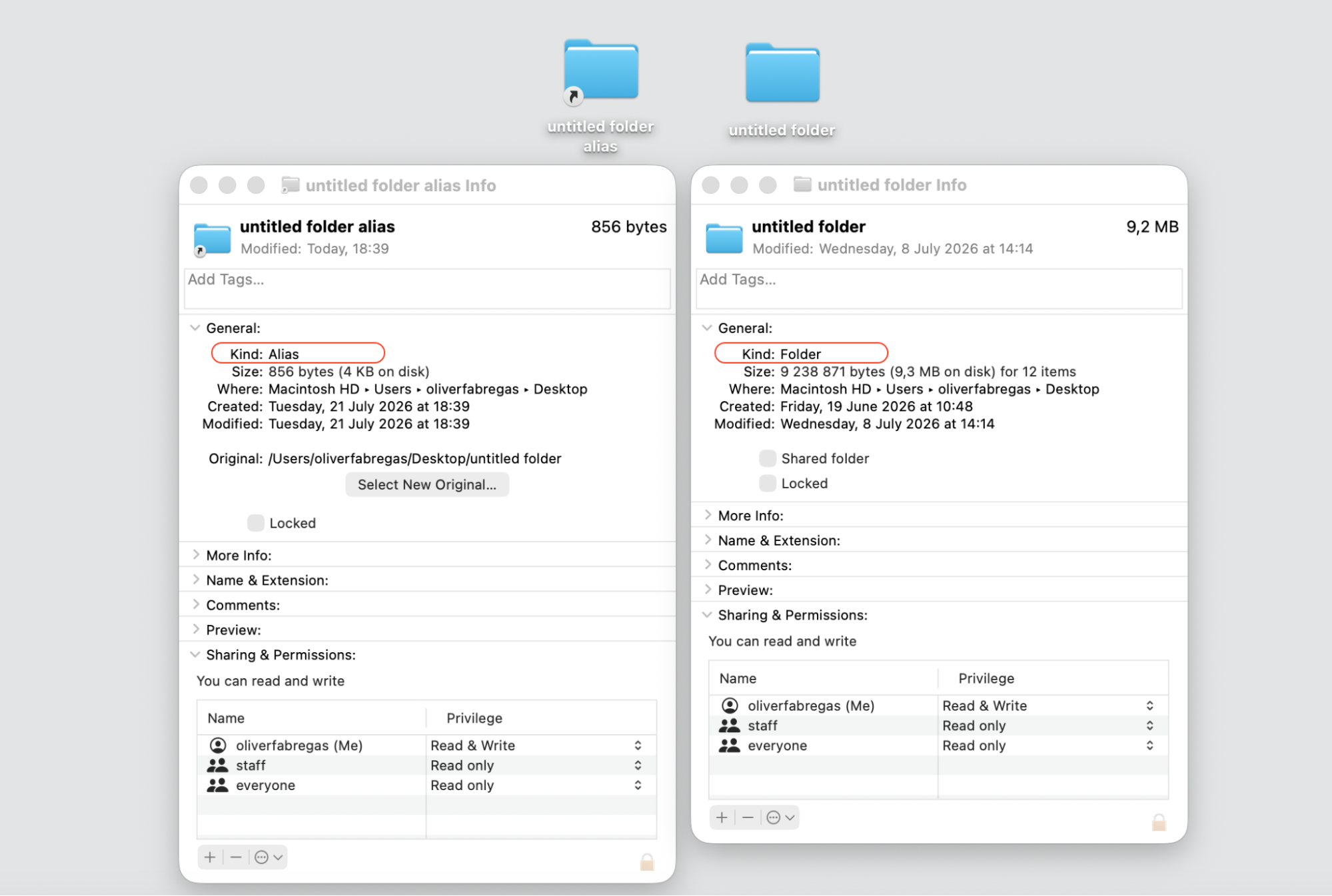
Task: Click everyone group icon in alias Info permissions
Action: [217, 785]
